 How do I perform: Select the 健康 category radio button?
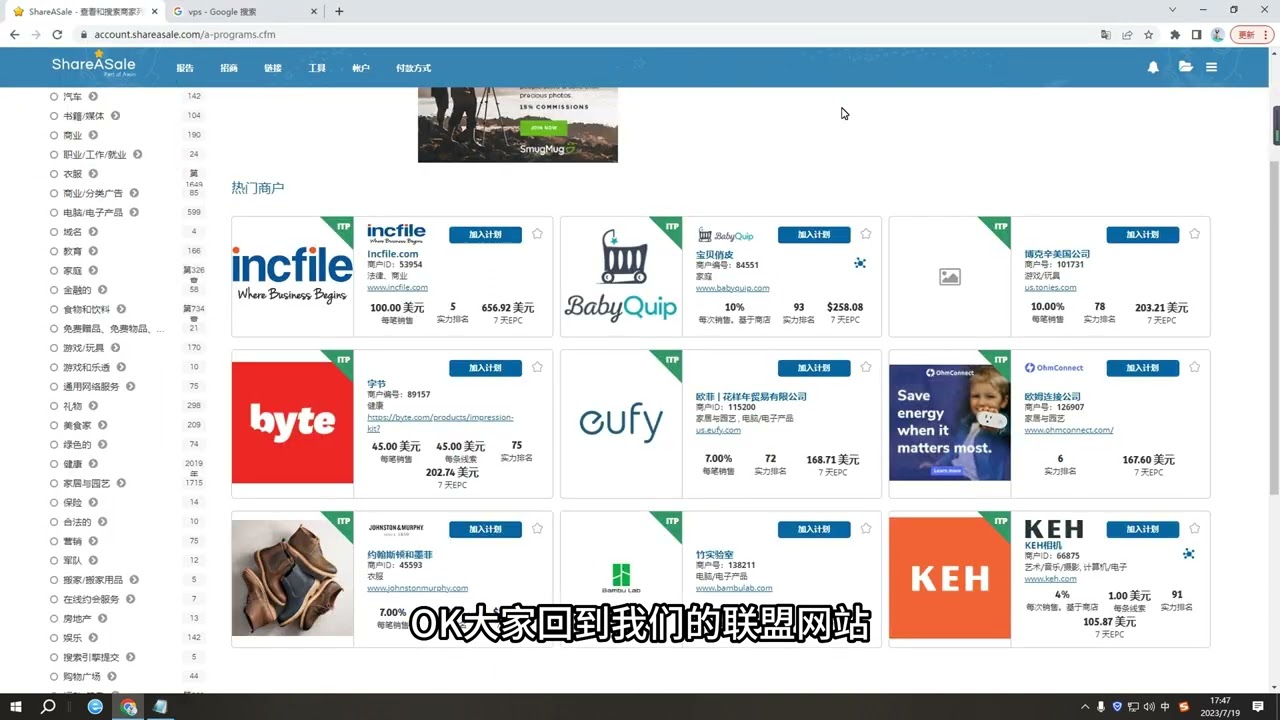point(54,464)
